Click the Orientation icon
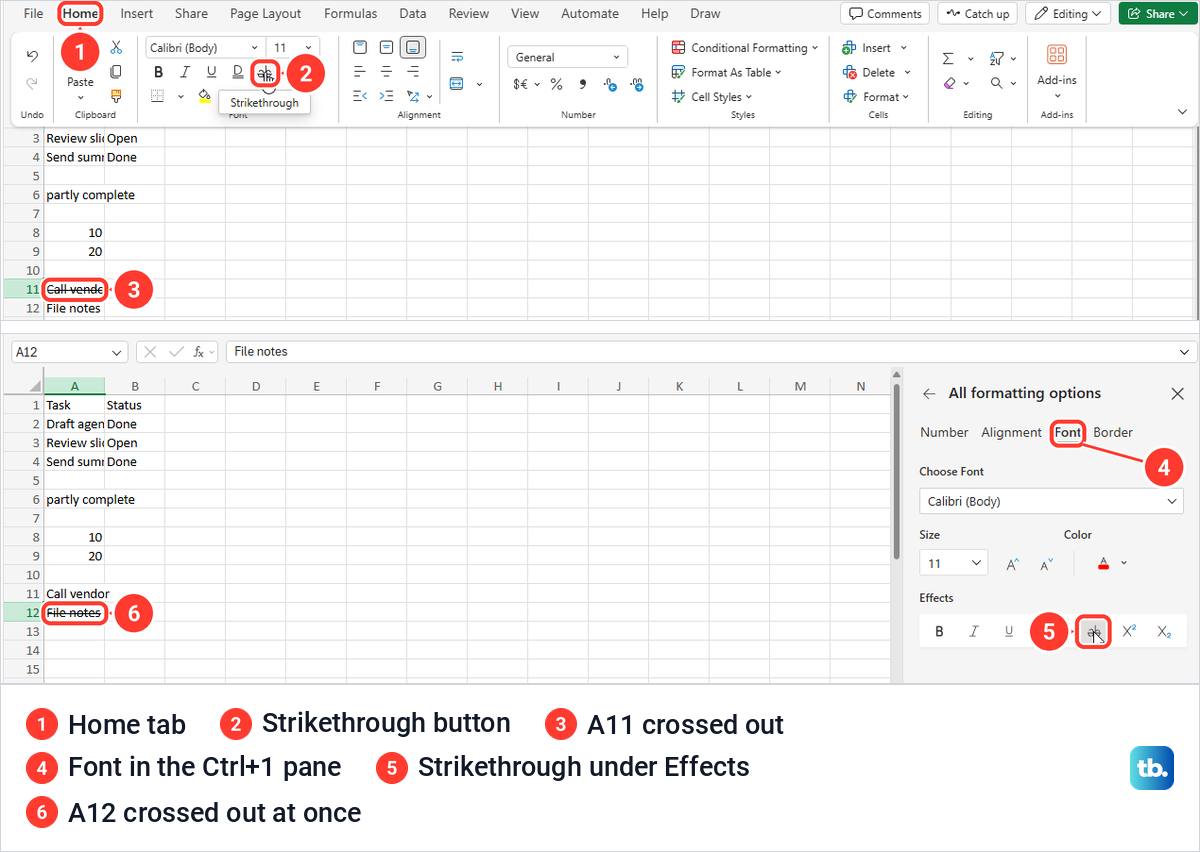Viewport: 1200px width, 852px height. [x=412, y=96]
